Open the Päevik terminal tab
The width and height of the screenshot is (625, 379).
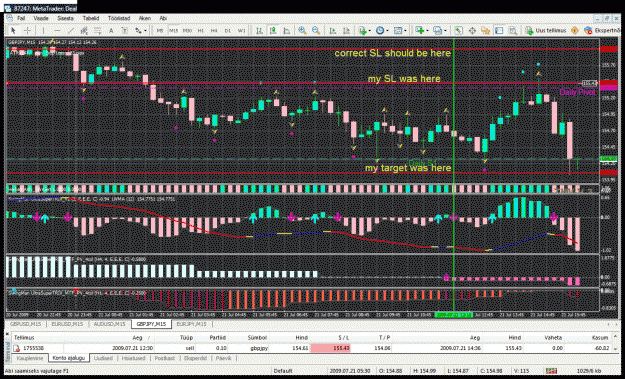[223, 358]
